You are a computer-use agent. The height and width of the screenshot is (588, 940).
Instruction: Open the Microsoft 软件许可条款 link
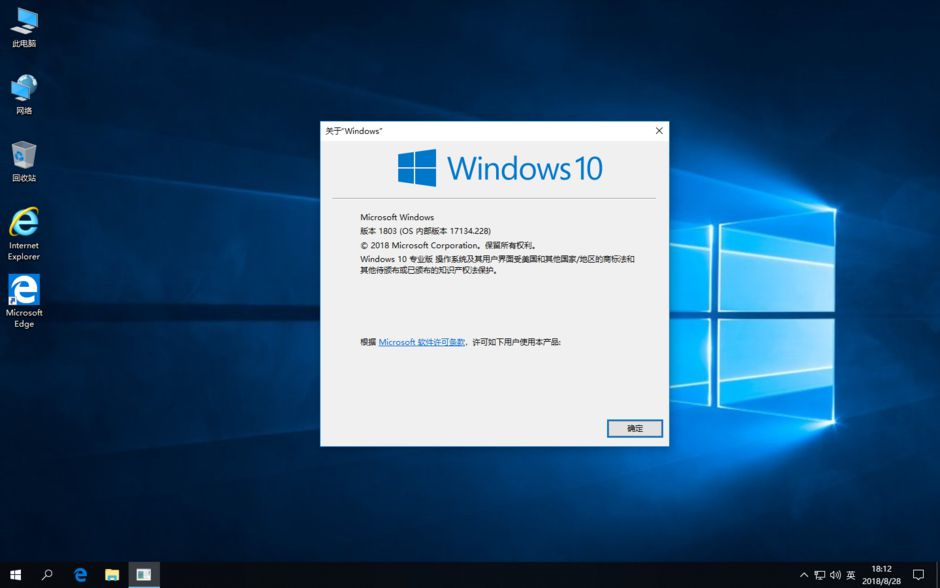pos(421,342)
